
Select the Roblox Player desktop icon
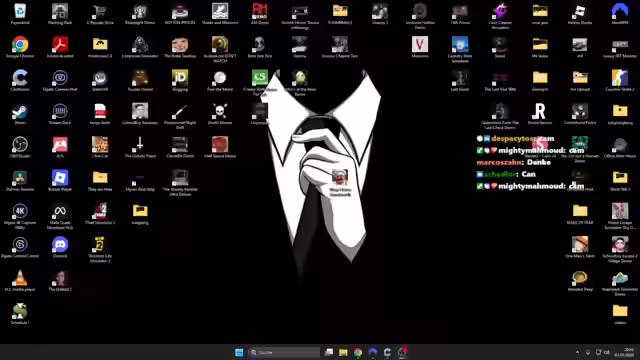[60, 180]
